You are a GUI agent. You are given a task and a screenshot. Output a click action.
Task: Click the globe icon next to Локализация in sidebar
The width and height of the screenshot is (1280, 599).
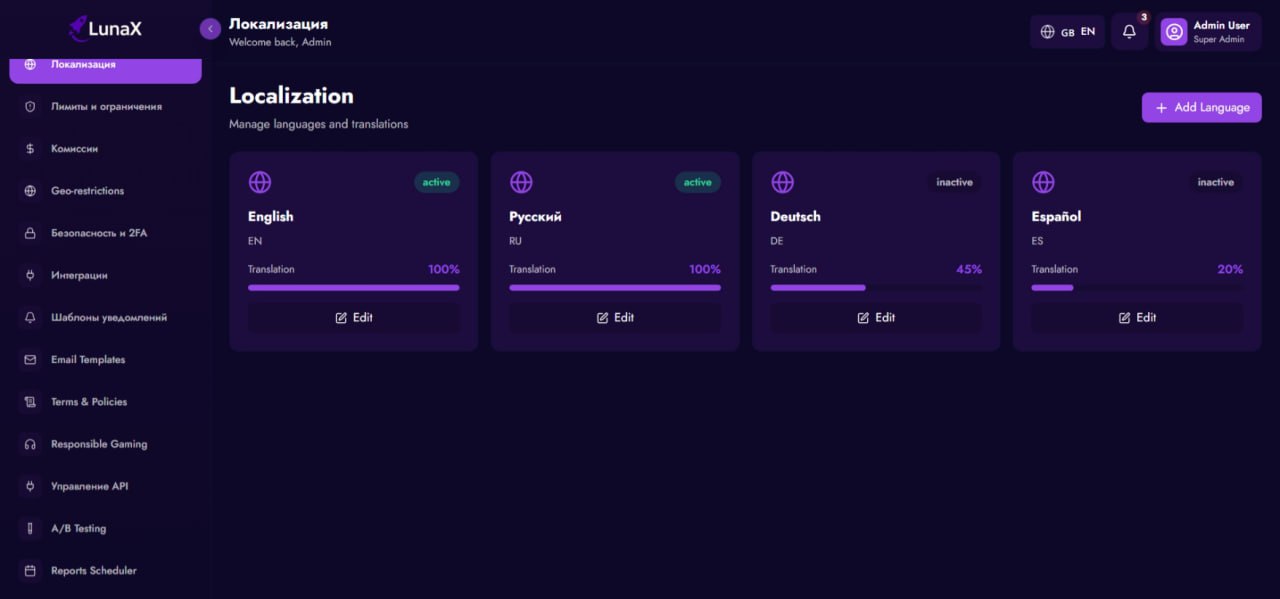pyautogui.click(x=30, y=64)
